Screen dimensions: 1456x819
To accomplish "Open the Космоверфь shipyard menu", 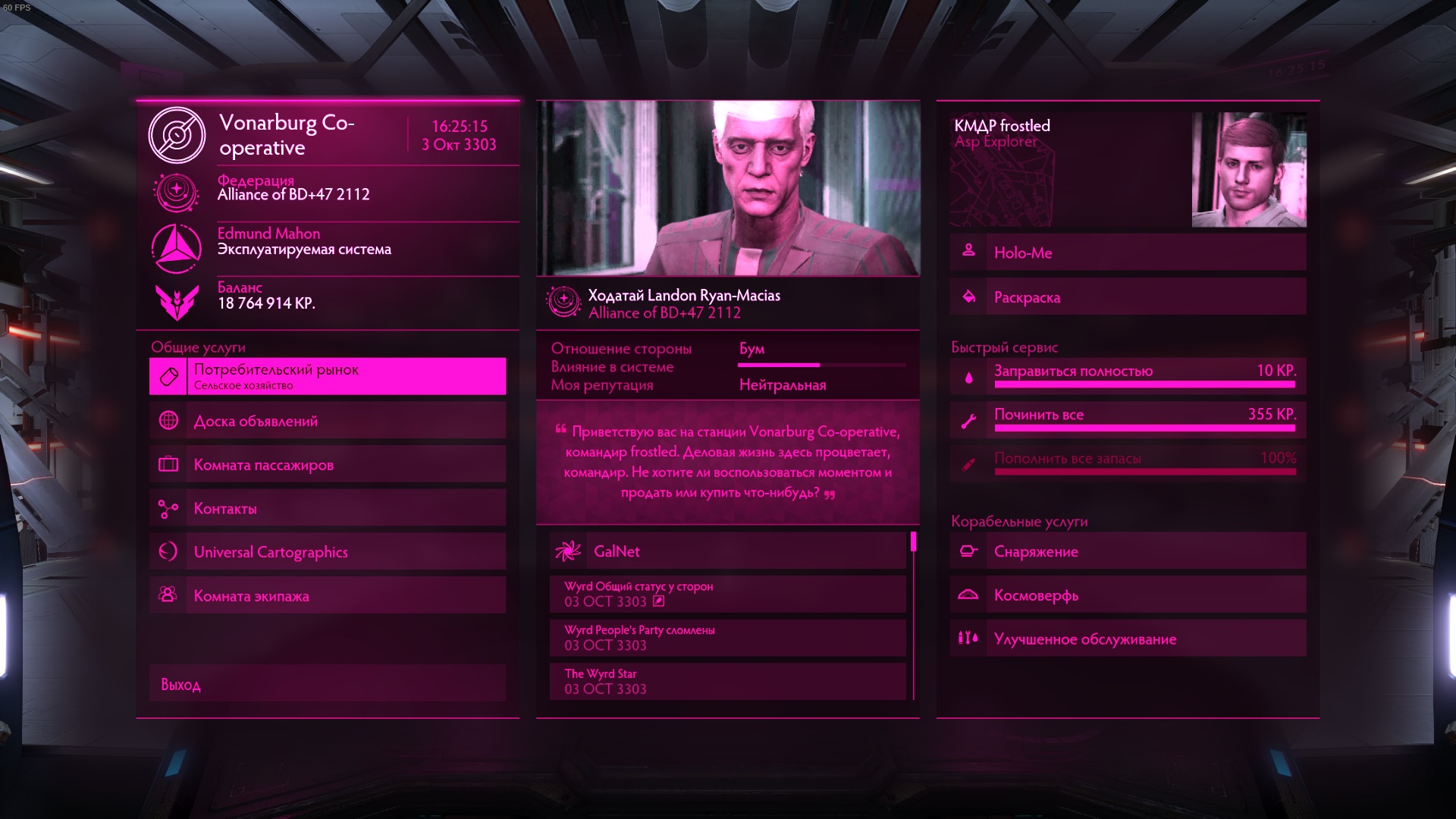I will 1128,595.
